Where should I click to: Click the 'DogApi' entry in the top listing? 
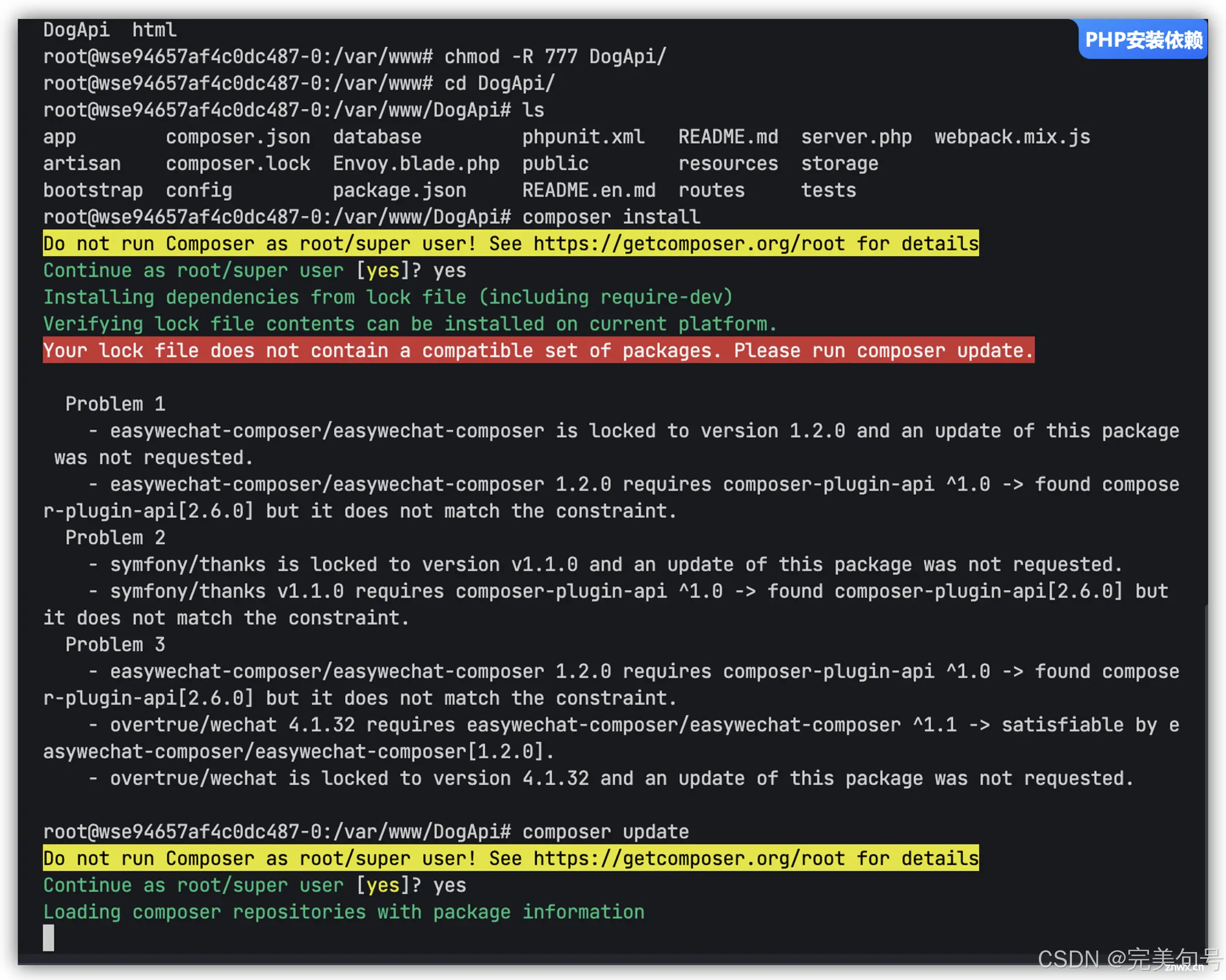click(x=77, y=29)
